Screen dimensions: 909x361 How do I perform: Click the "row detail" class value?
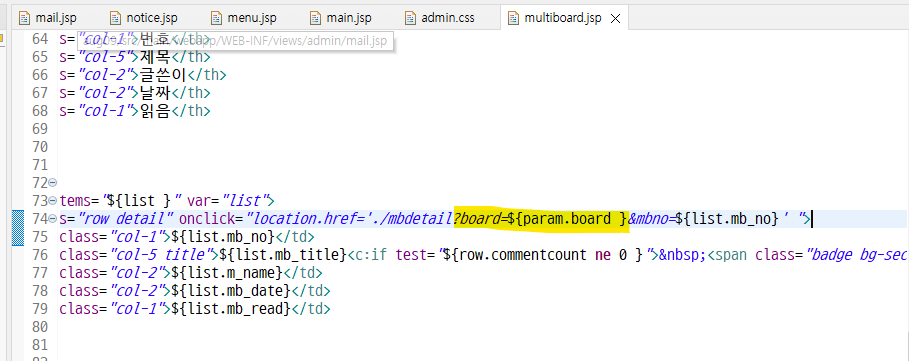[127, 219]
